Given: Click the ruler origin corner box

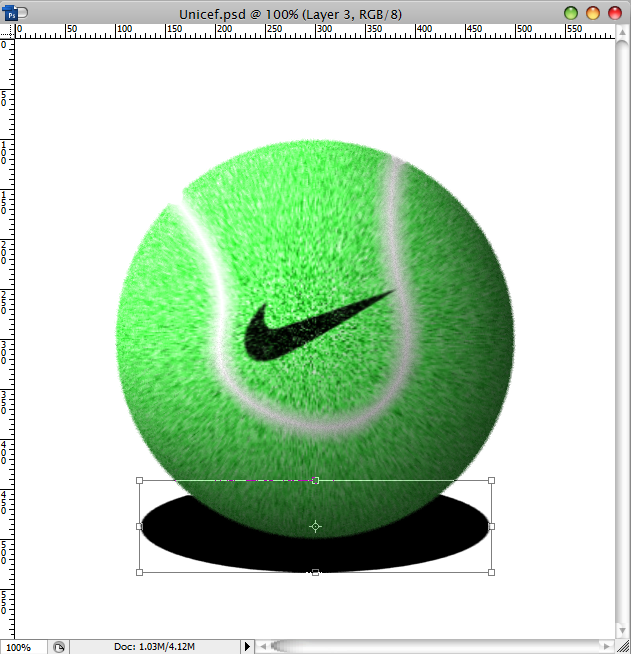Looking at the screenshot, I should pyautogui.click(x=7, y=32).
